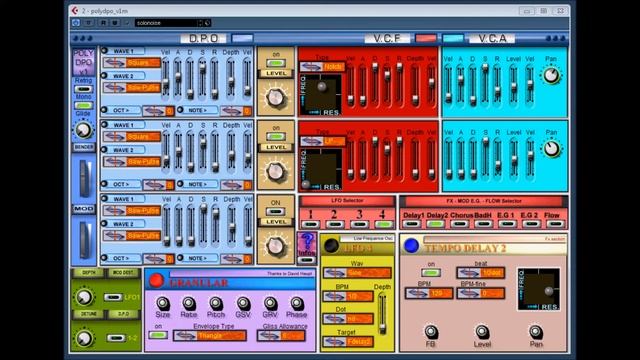Toggle LFO Selector 4 switch
The image size is (640, 360).
pos(383,224)
